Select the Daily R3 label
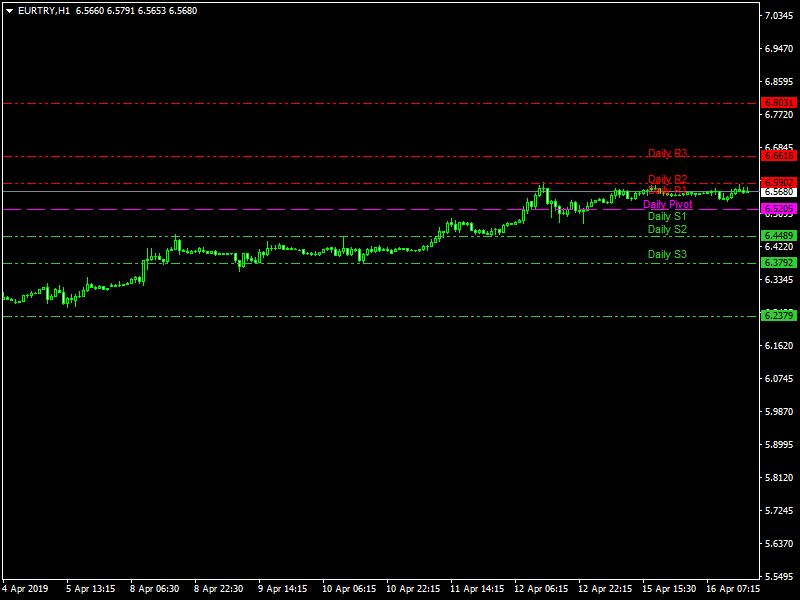800x600 pixels. pos(667,154)
